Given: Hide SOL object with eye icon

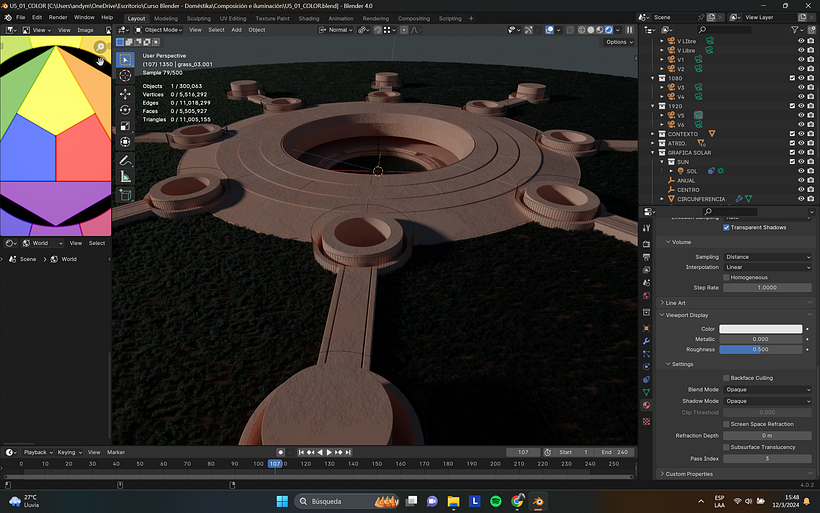Looking at the screenshot, I should click(801, 171).
